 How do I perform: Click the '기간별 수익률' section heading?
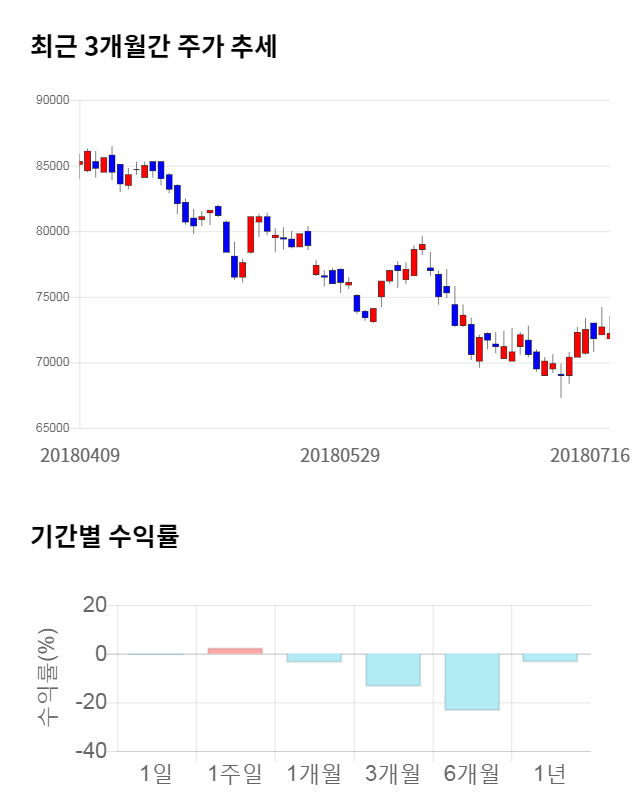[x=104, y=536]
